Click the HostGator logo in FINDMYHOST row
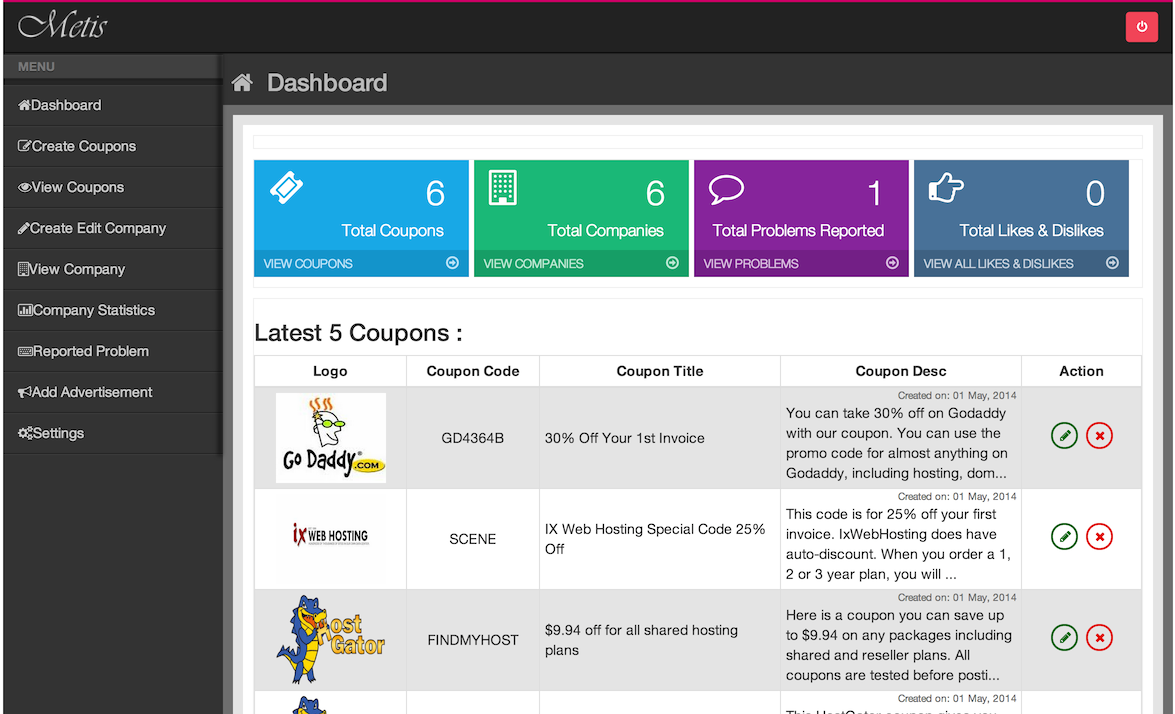 click(330, 639)
